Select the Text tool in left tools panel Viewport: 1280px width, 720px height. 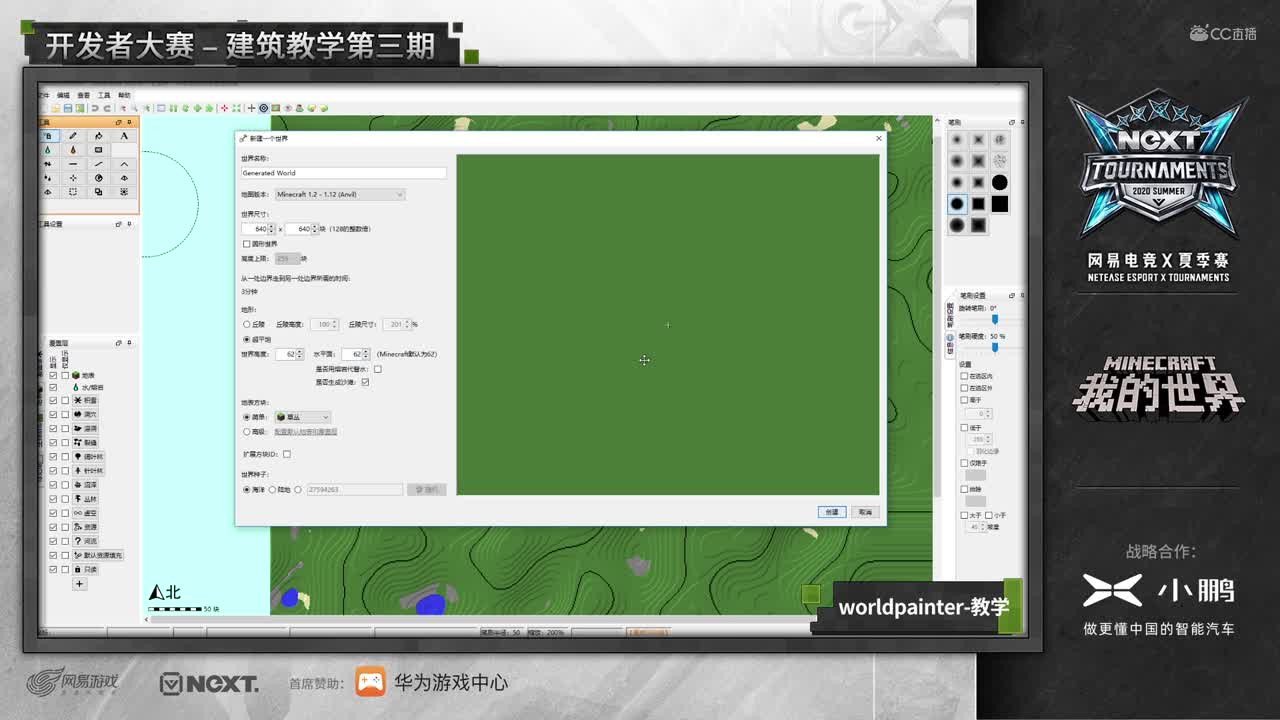124,136
